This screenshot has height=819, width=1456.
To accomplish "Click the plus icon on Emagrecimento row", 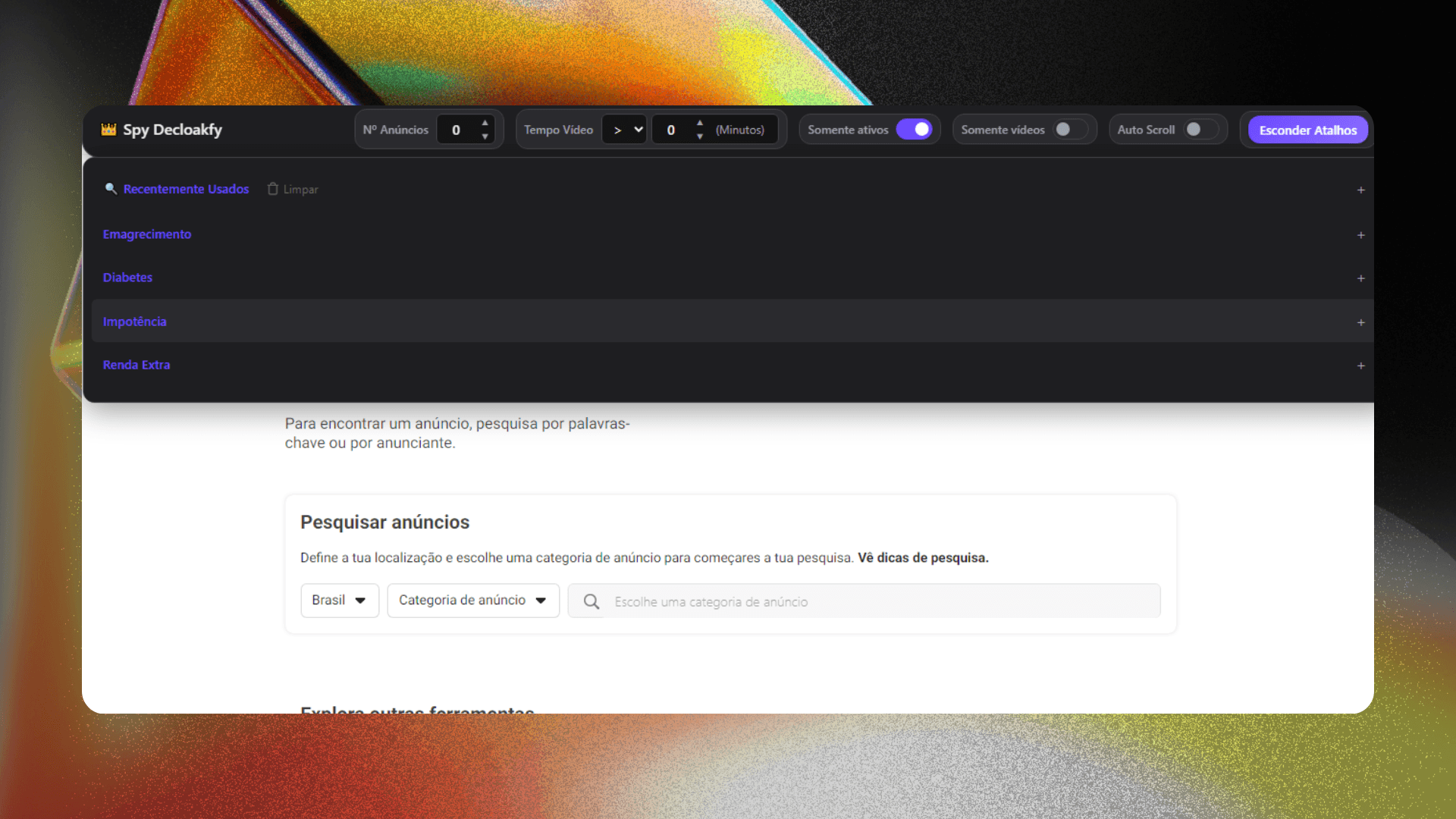I will [x=1361, y=235].
